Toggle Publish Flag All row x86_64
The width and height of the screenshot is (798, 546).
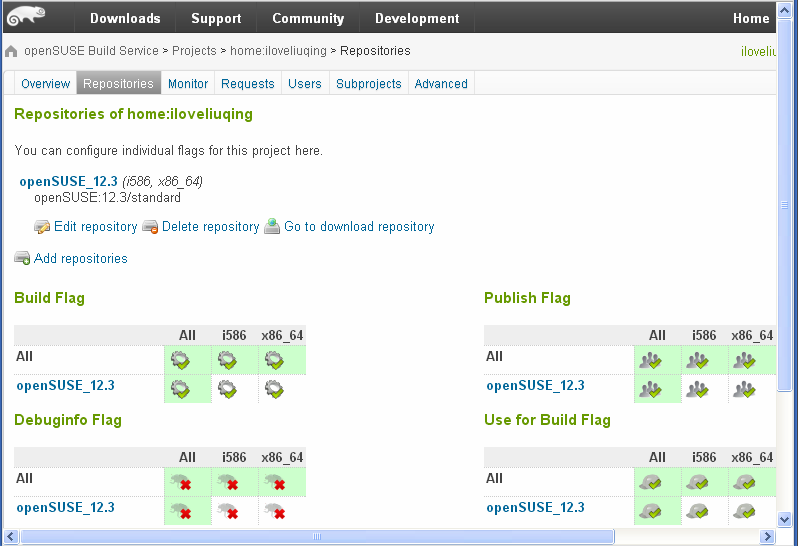745,360
